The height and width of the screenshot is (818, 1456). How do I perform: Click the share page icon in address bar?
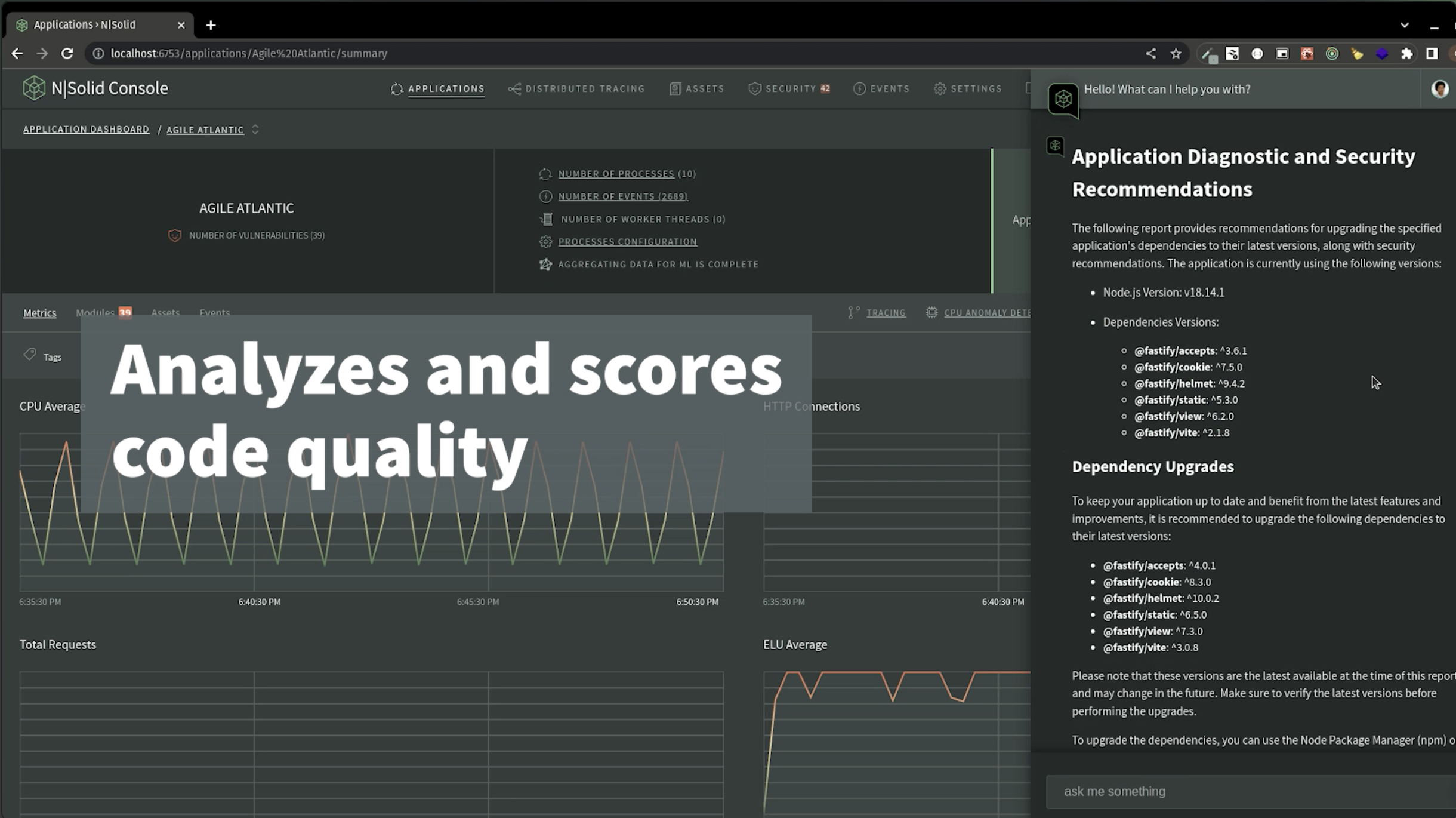(1150, 54)
